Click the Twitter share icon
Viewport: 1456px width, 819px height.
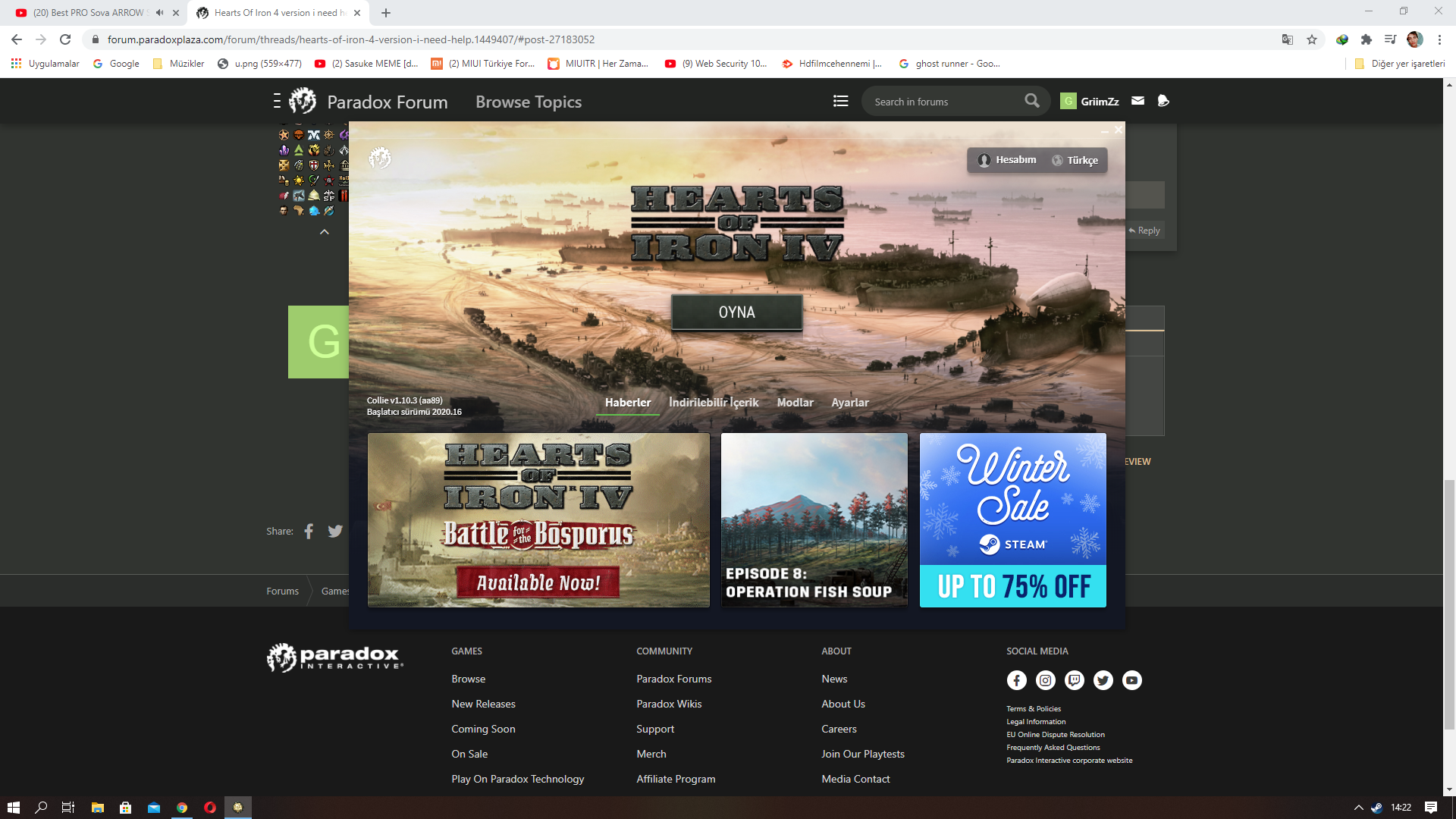[x=335, y=532]
